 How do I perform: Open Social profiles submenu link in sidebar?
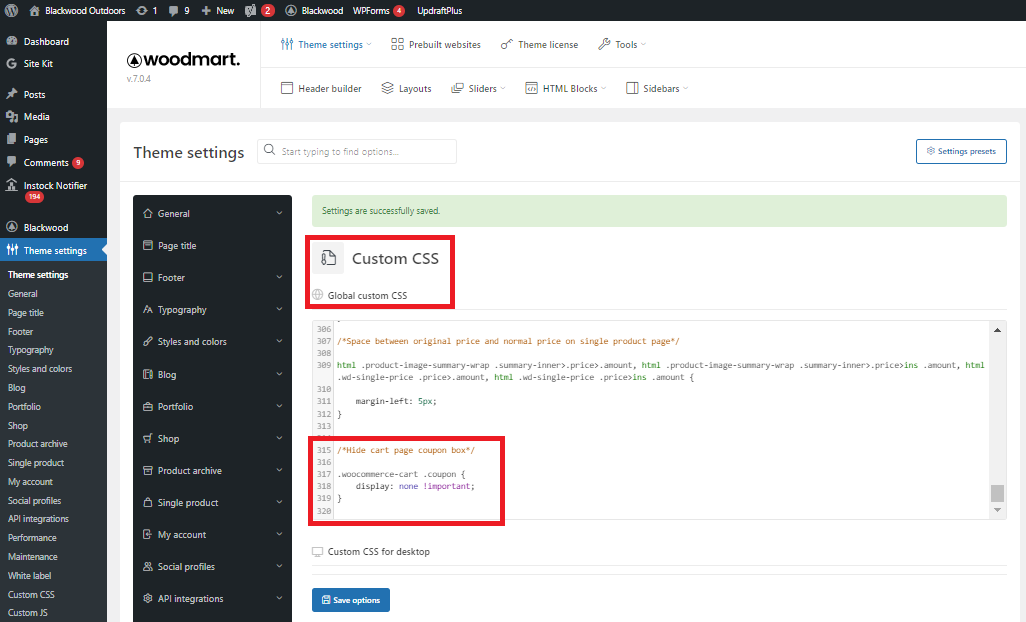pyautogui.click(x=34, y=500)
